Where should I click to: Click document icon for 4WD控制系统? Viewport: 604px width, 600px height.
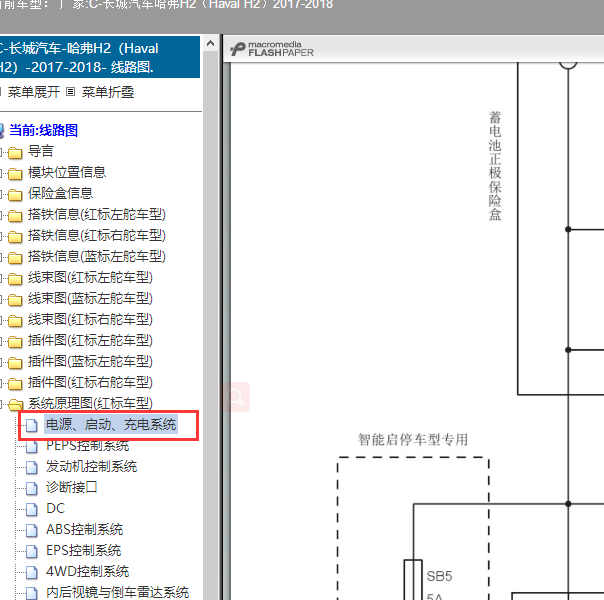tap(32, 572)
